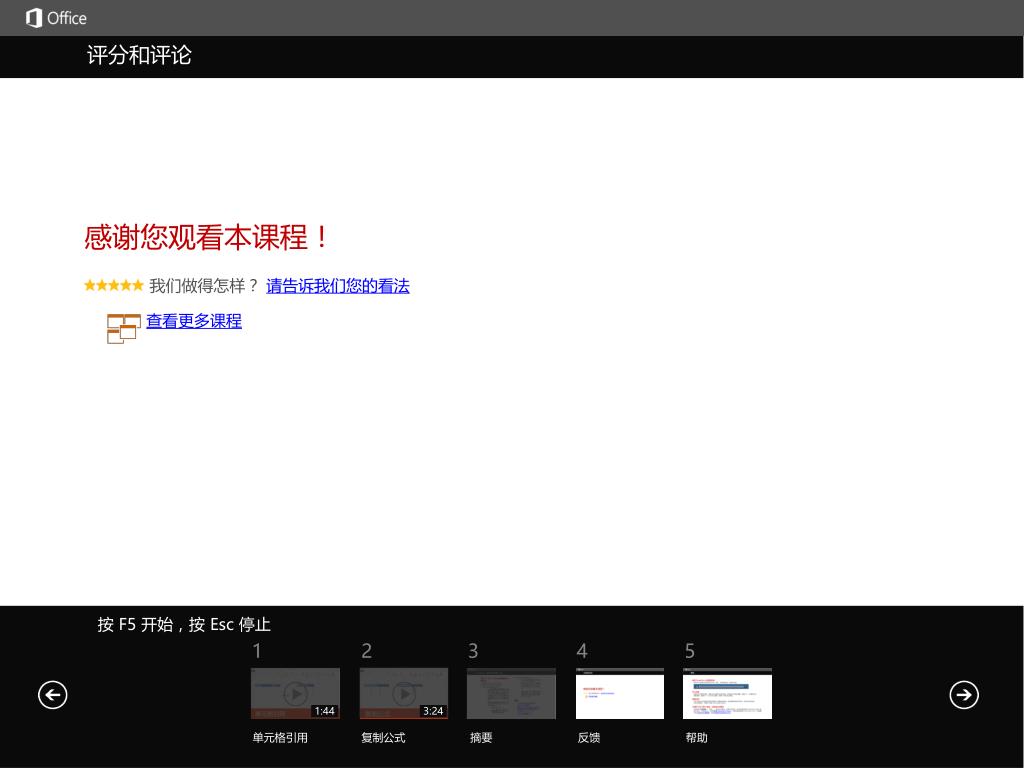Play video 2 复制公式 thumbnail
The image size is (1024, 768).
point(404,694)
